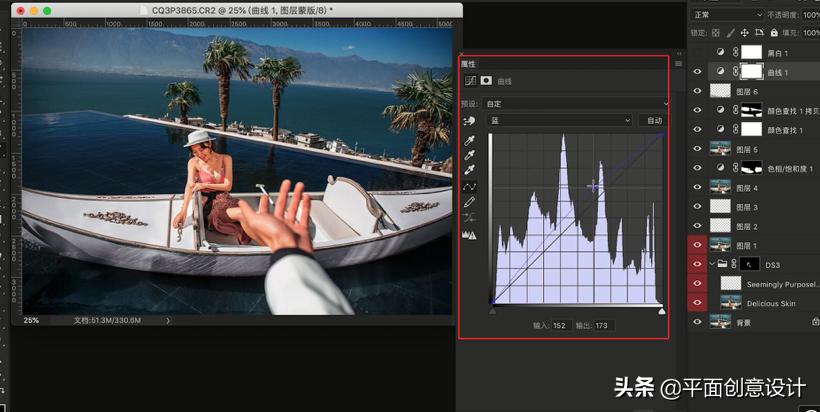Viewport: 820px width, 412px height.
Task: Click lock transparent pixels icon
Action: pyautogui.click(x=716, y=33)
